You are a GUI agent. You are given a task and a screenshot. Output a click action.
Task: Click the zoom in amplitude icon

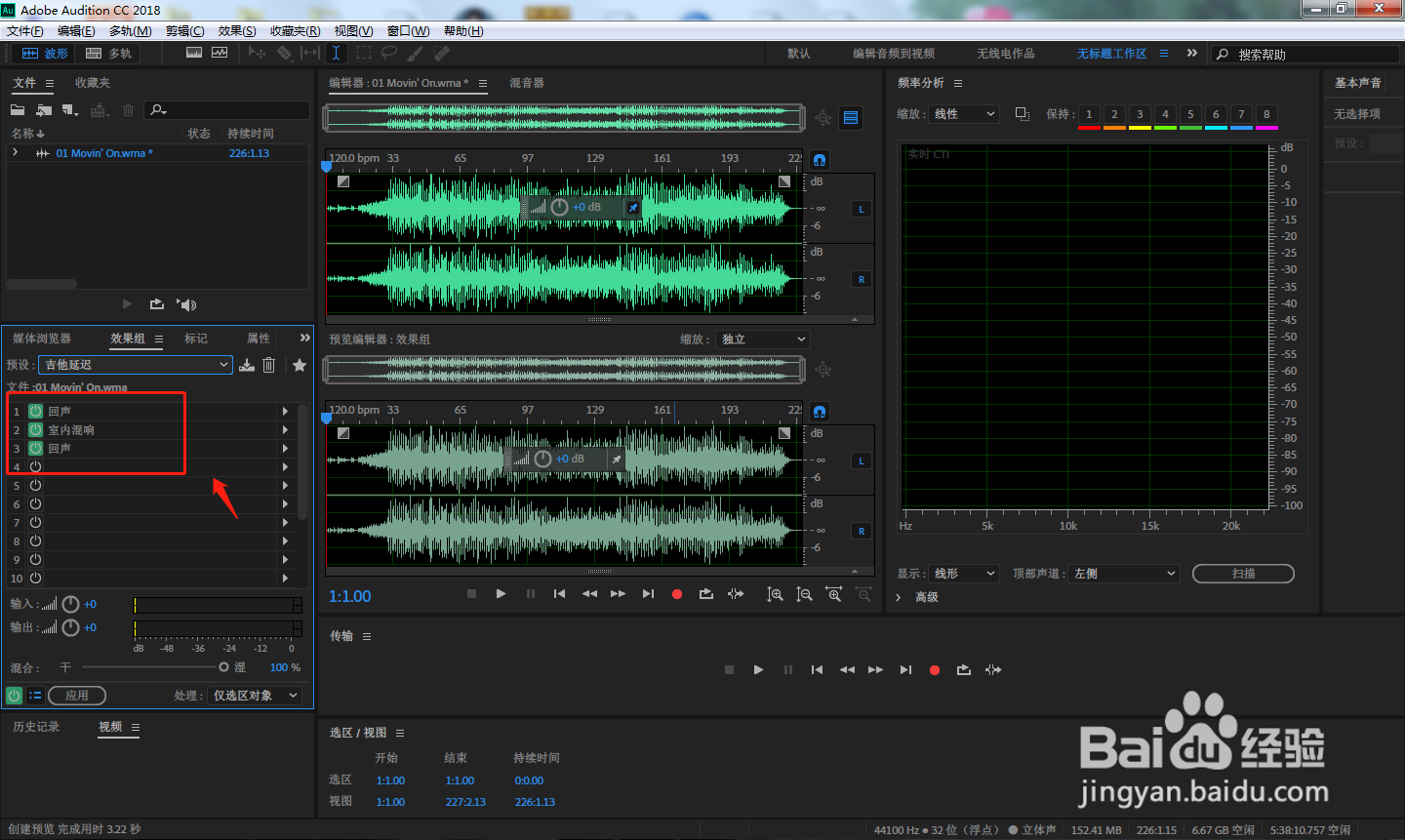775,594
